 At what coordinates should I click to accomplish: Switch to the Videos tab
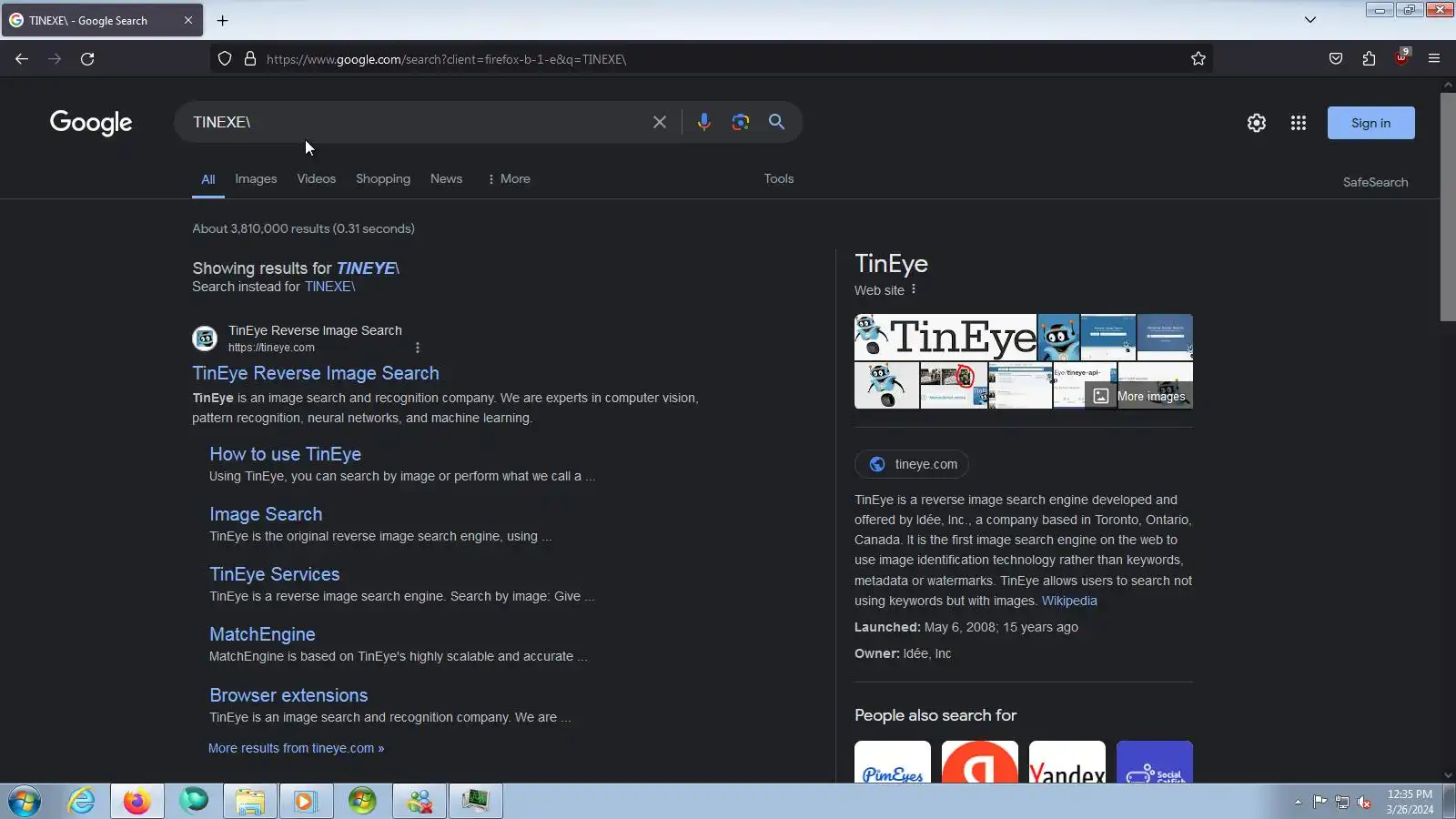click(x=316, y=178)
